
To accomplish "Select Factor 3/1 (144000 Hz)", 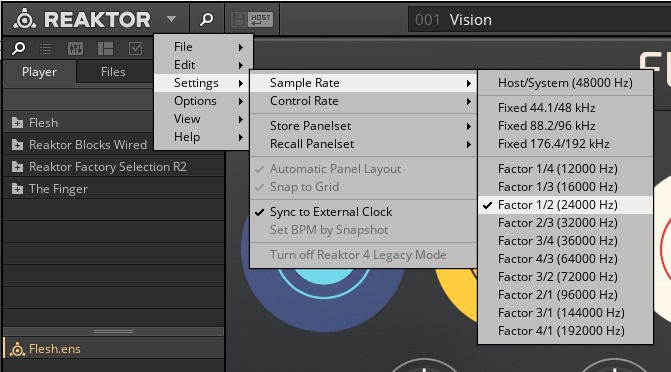I will pyautogui.click(x=565, y=313).
